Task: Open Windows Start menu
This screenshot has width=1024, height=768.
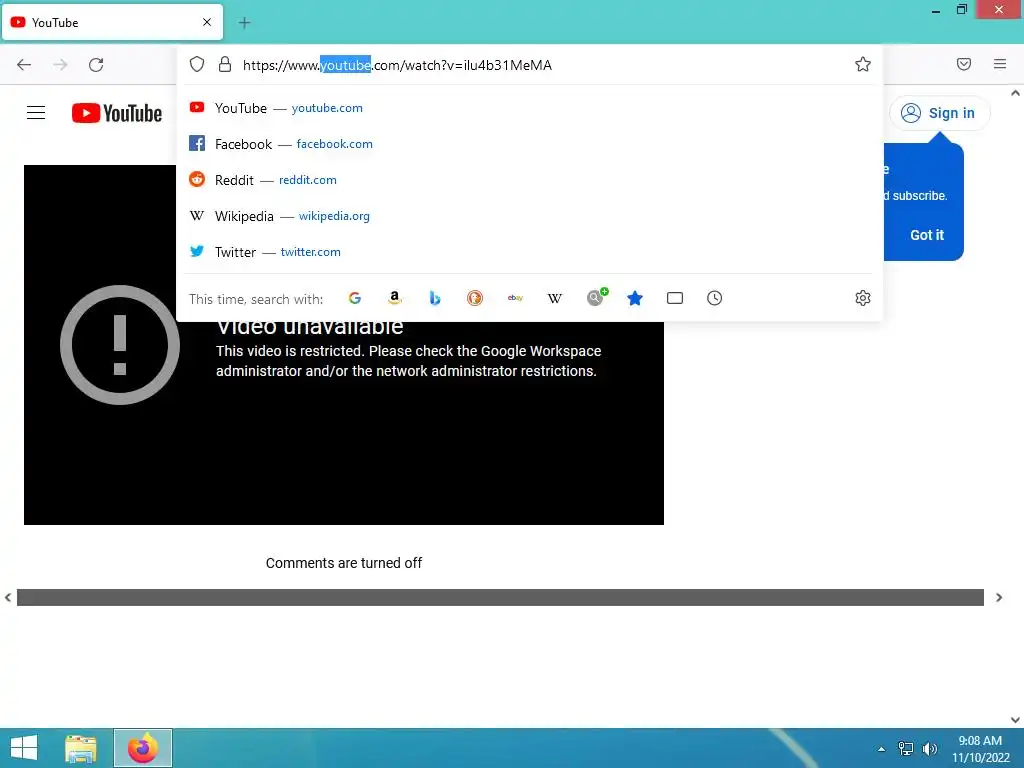Action: [24, 748]
